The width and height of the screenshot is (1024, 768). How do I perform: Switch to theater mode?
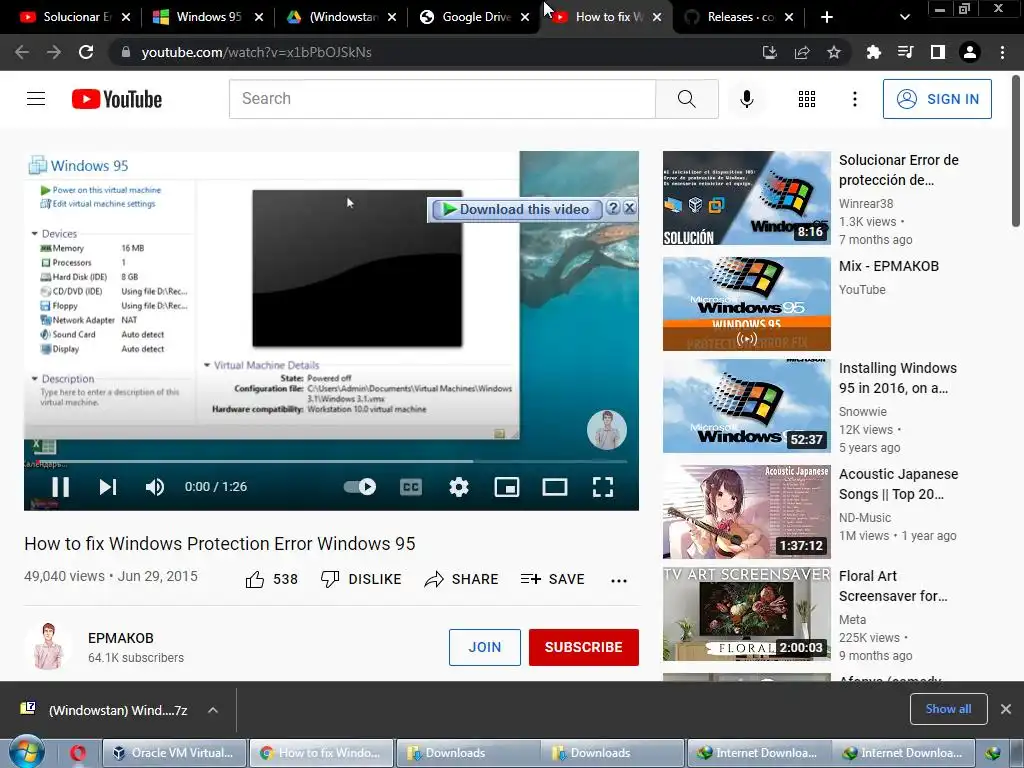click(554, 487)
